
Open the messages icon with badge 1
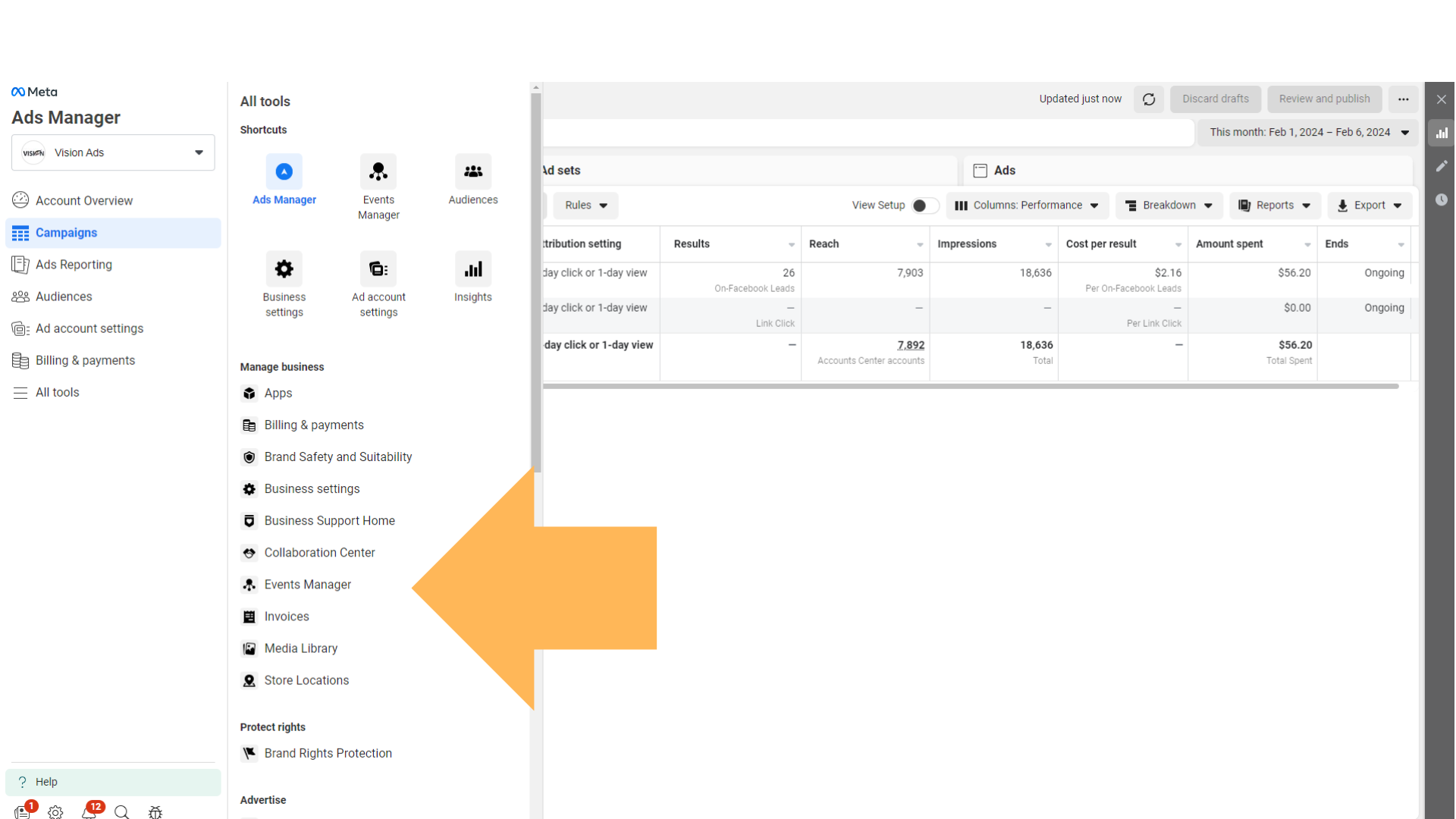coord(23,811)
